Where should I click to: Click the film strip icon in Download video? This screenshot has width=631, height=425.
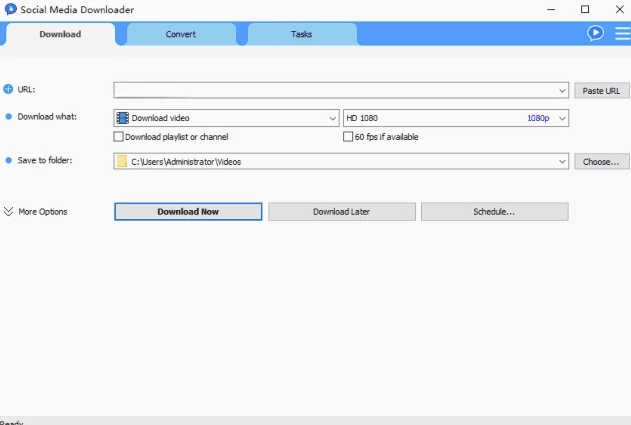pos(123,118)
